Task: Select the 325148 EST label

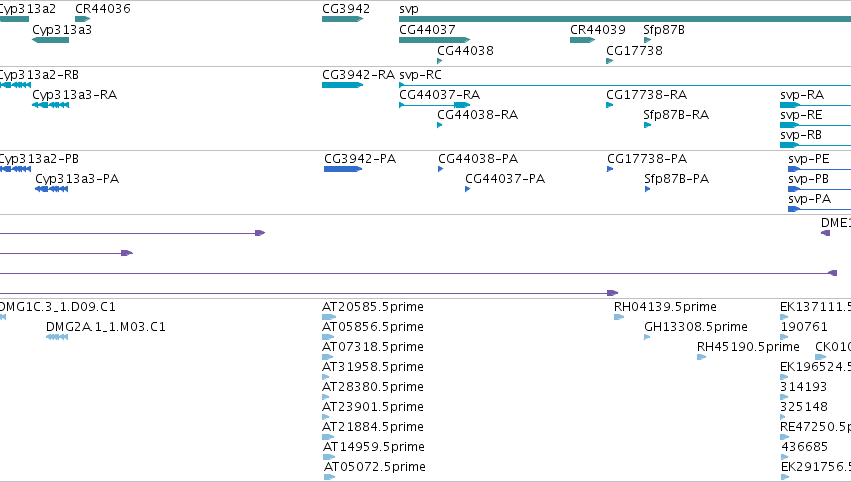Action: coord(804,407)
